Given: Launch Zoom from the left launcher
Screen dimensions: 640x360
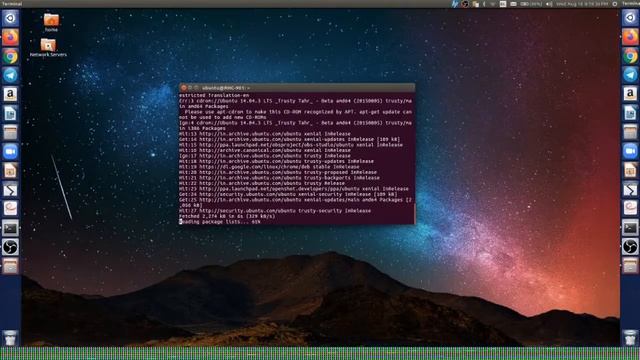Looking at the screenshot, I should point(10,151).
